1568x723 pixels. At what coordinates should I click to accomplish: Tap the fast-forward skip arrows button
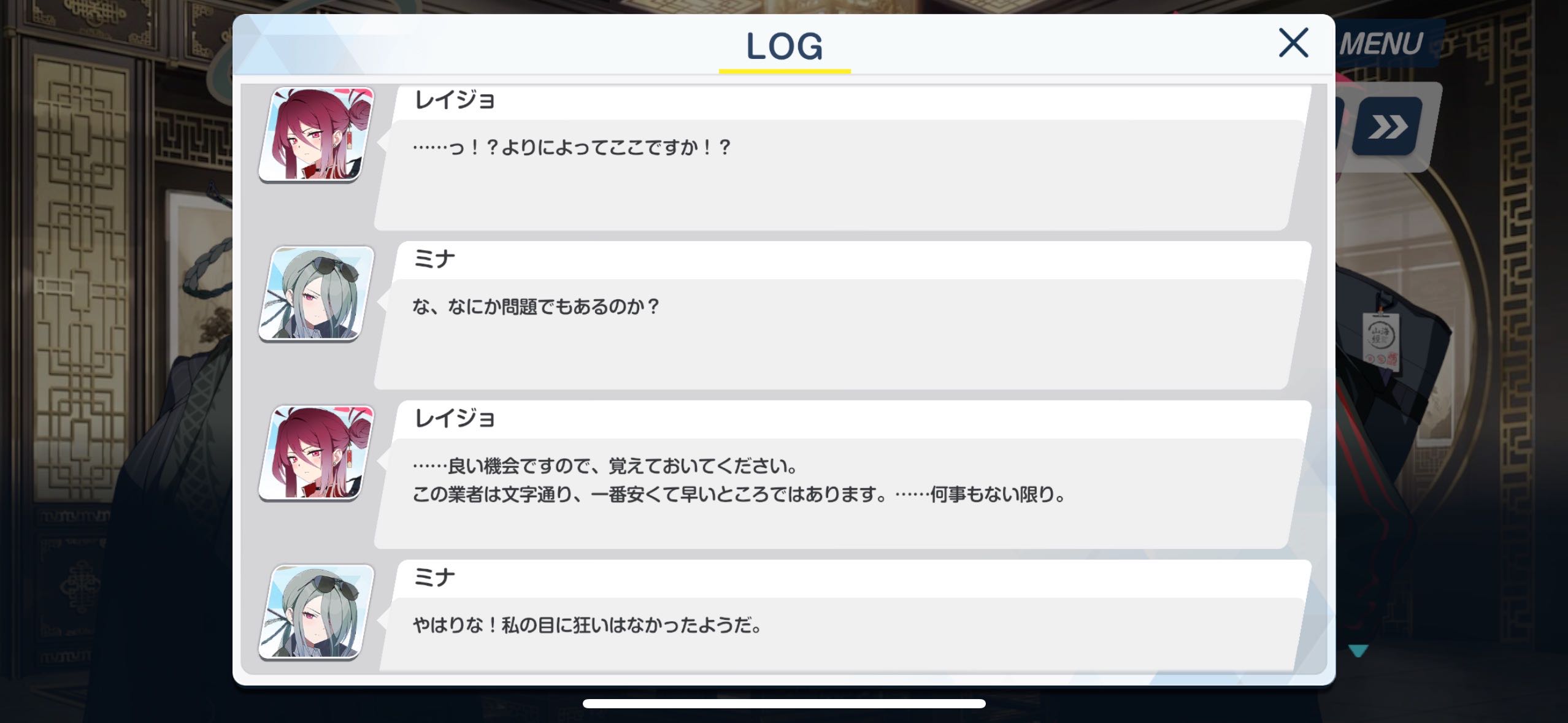(x=1387, y=127)
